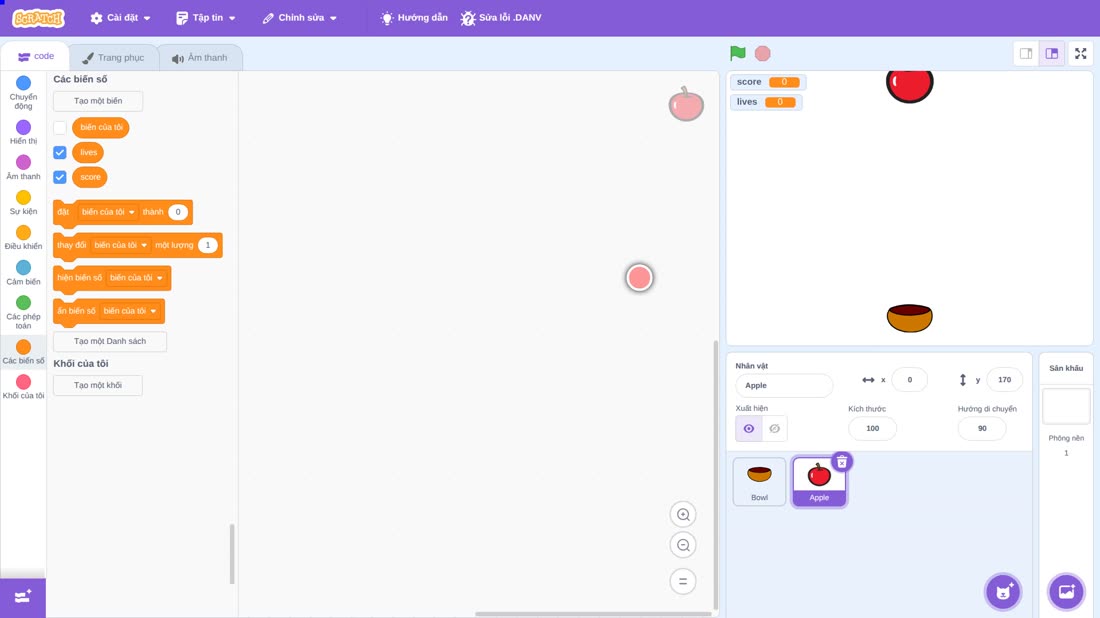
Task: Show the sprite using the eye button
Action: point(749,429)
